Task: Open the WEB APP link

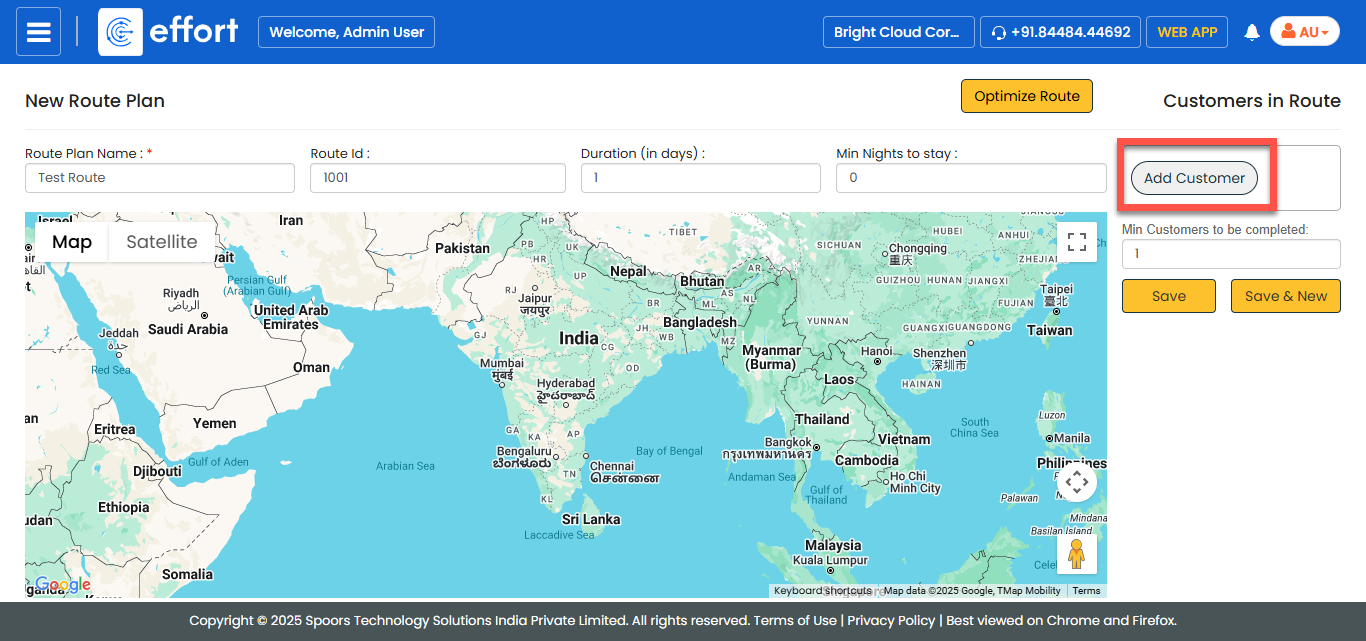Action: coord(1186,32)
